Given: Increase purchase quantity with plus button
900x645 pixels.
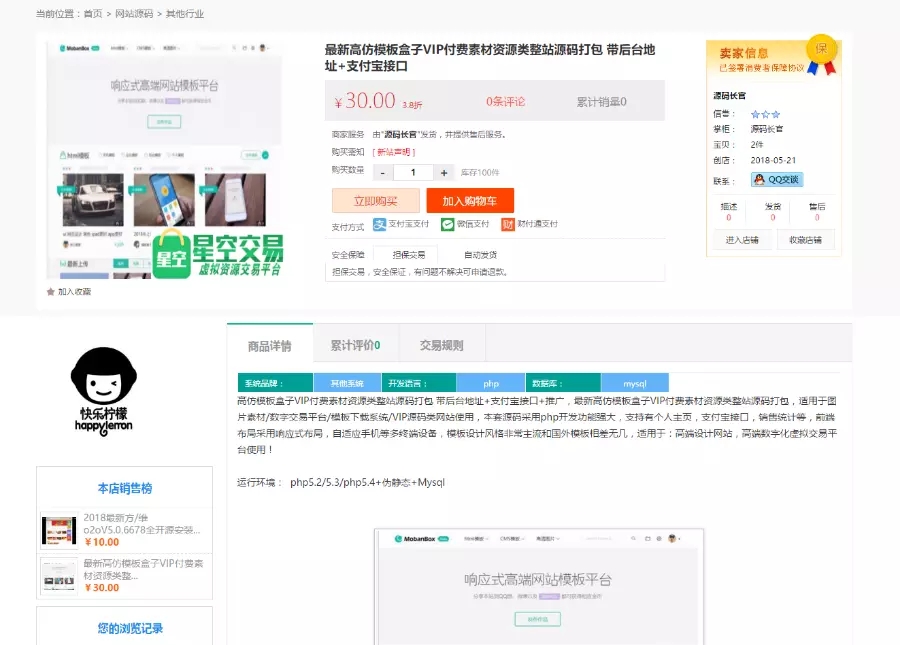Looking at the screenshot, I should [x=445, y=172].
